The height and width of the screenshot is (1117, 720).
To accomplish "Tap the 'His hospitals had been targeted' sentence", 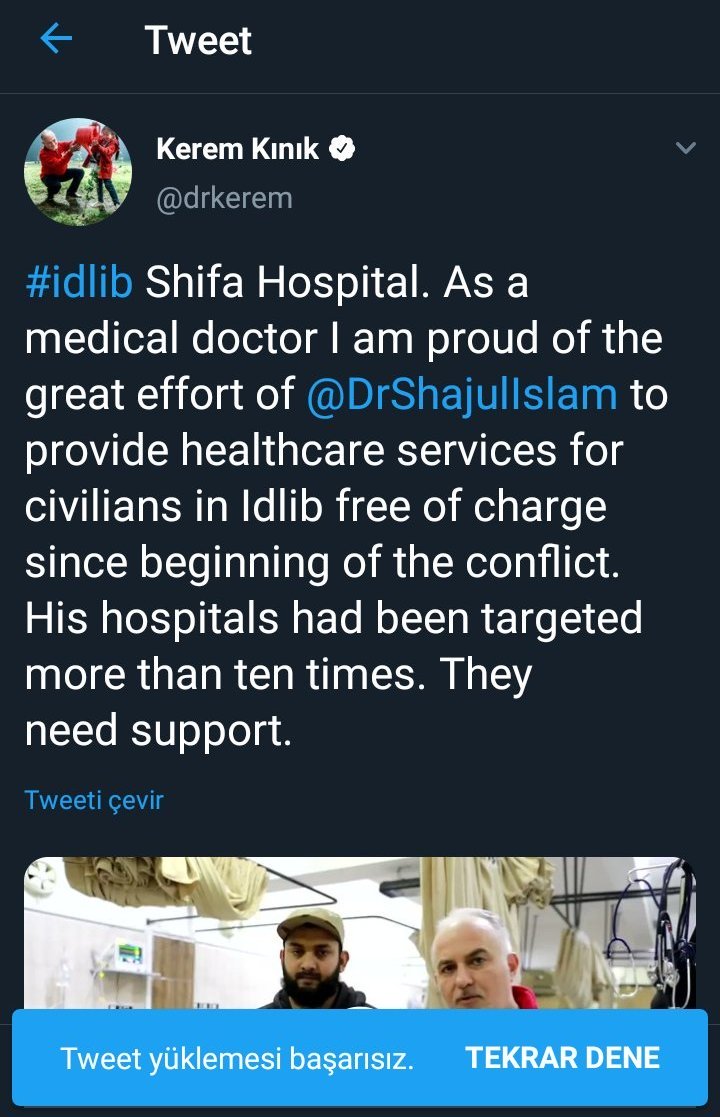I will [x=334, y=618].
